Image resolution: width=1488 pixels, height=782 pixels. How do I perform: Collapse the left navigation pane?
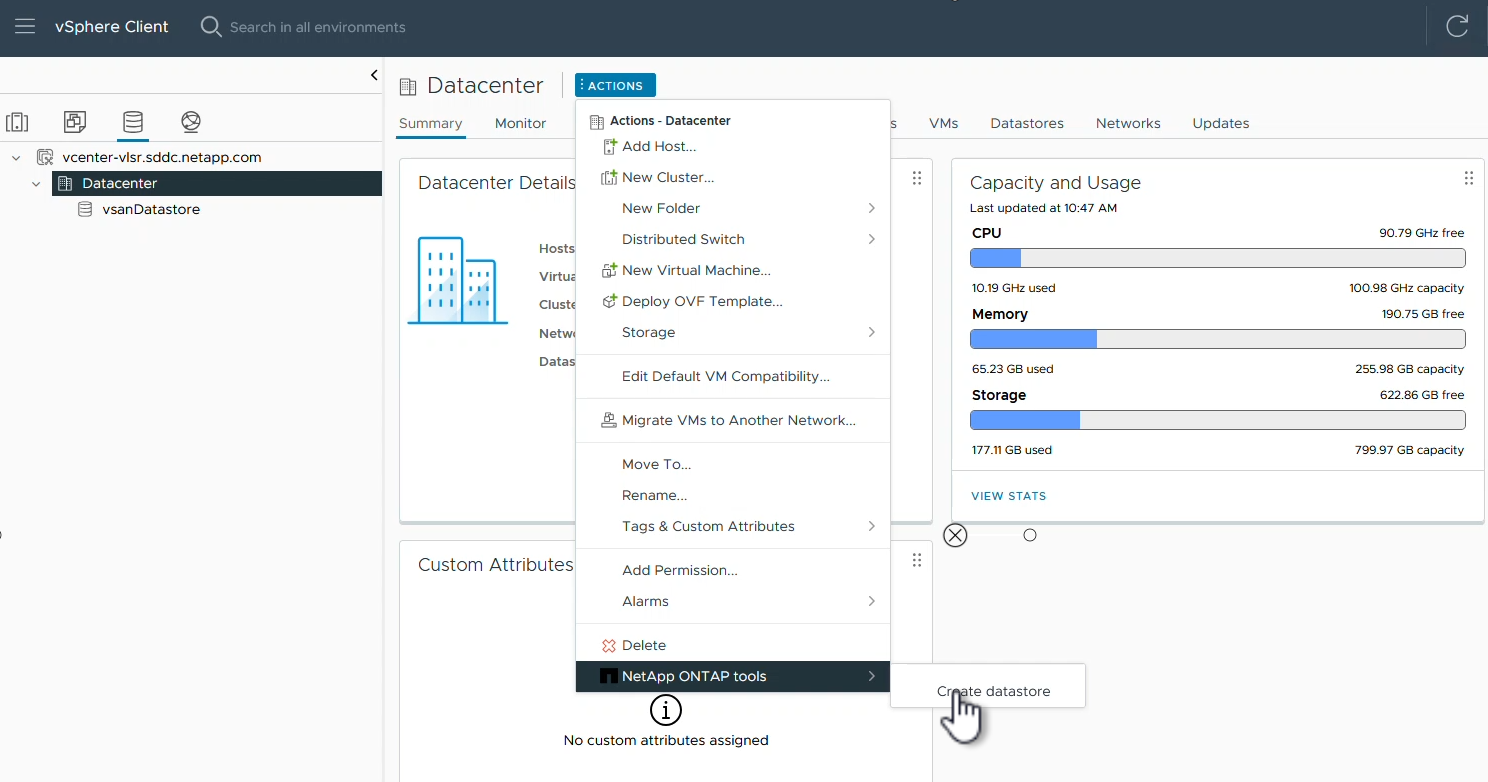pyautogui.click(x=374, y=75)
